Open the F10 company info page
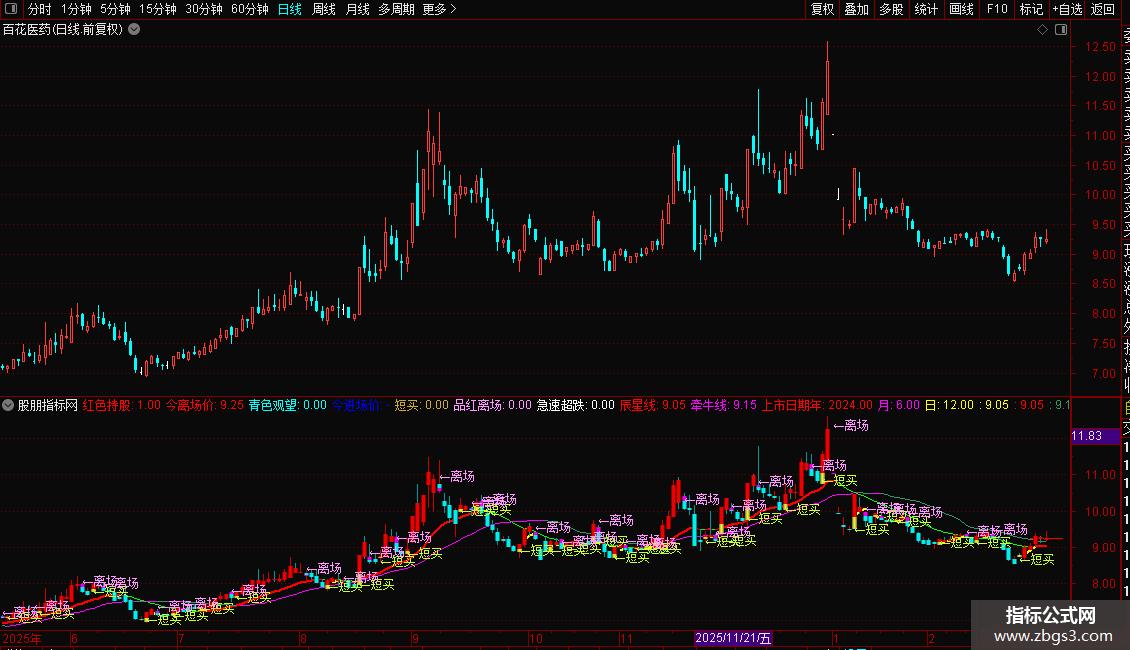This screenshot has width=1130, height=650. [x=997, y=9]
